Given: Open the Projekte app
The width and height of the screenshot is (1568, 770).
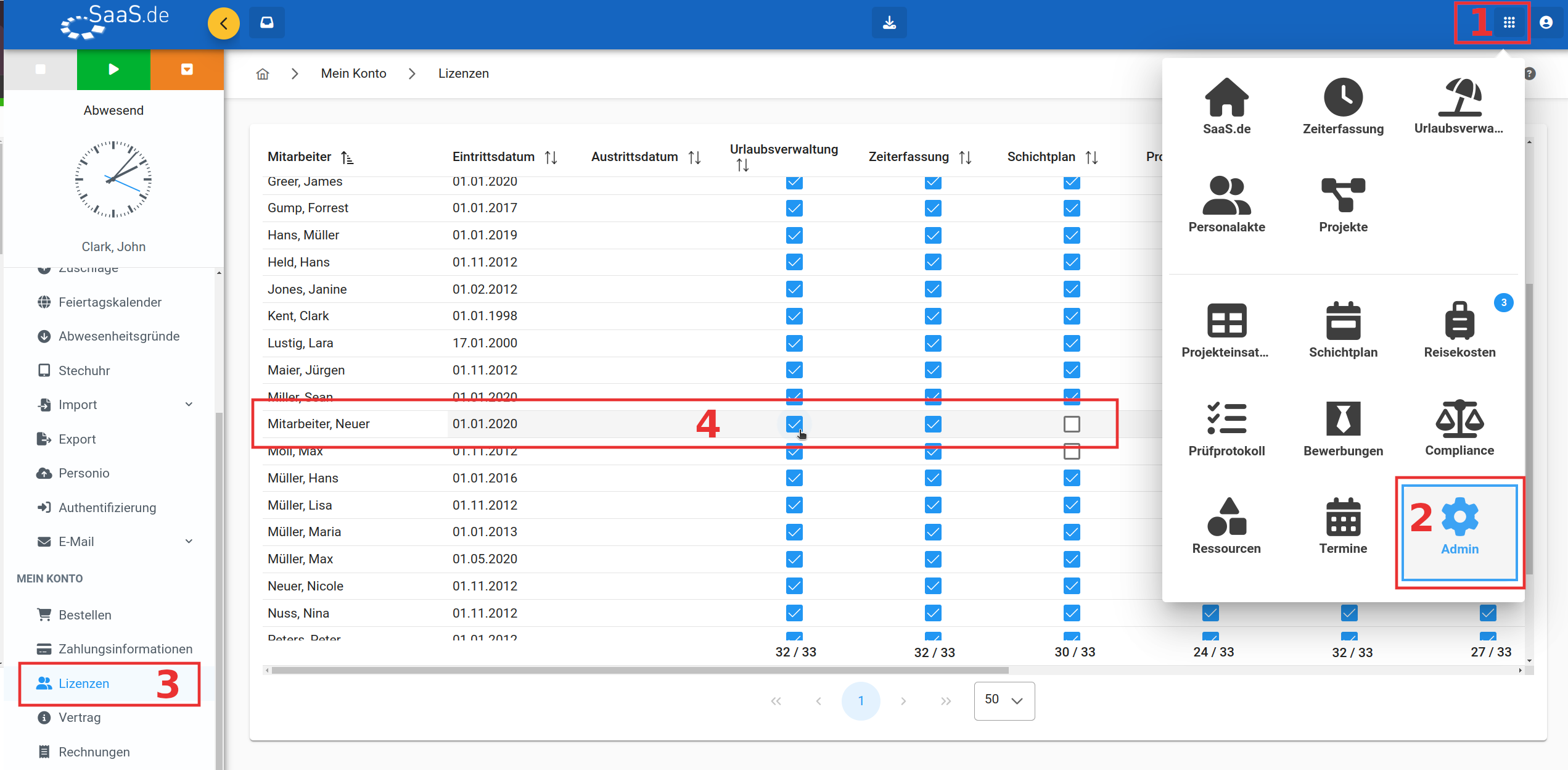Looking at the screenshot, I should (x=1343, y=204).
